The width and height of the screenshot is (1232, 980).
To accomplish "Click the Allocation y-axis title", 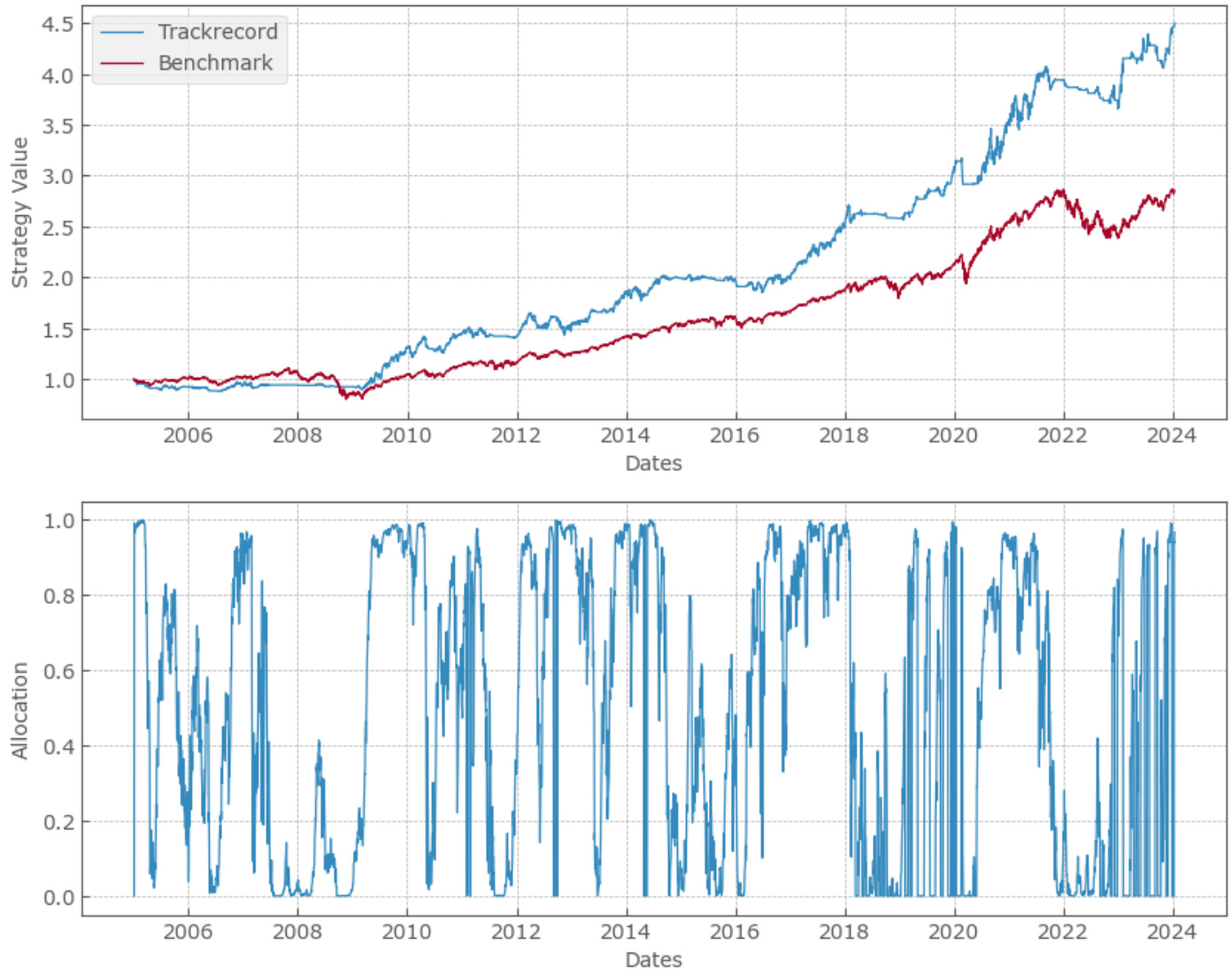I will (x=19, y=710).
